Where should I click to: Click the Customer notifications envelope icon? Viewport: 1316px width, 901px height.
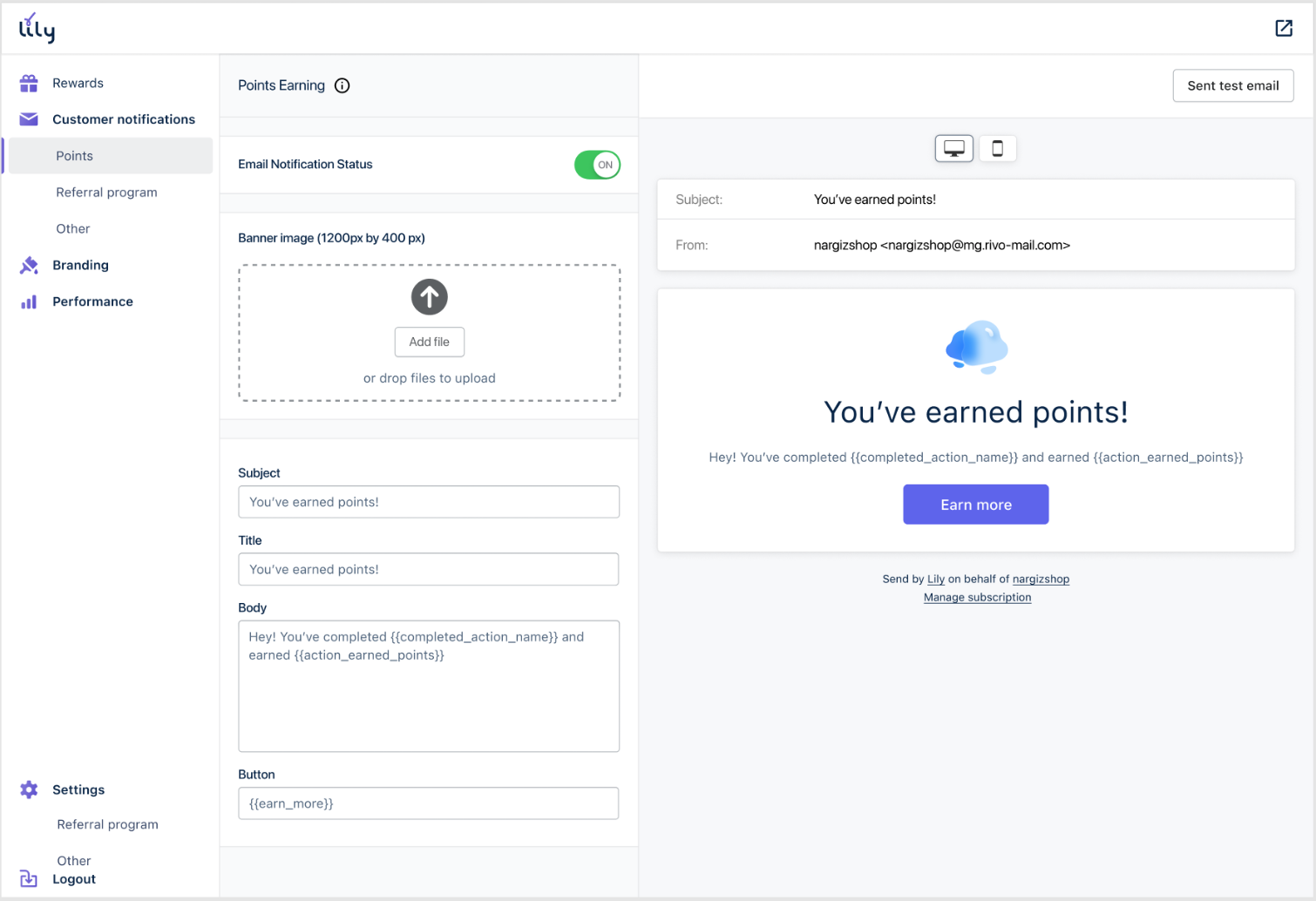coord(29,119)
